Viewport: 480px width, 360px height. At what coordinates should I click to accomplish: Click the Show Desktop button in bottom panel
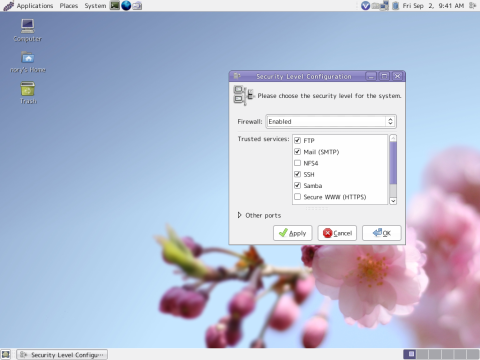[6, 354]
